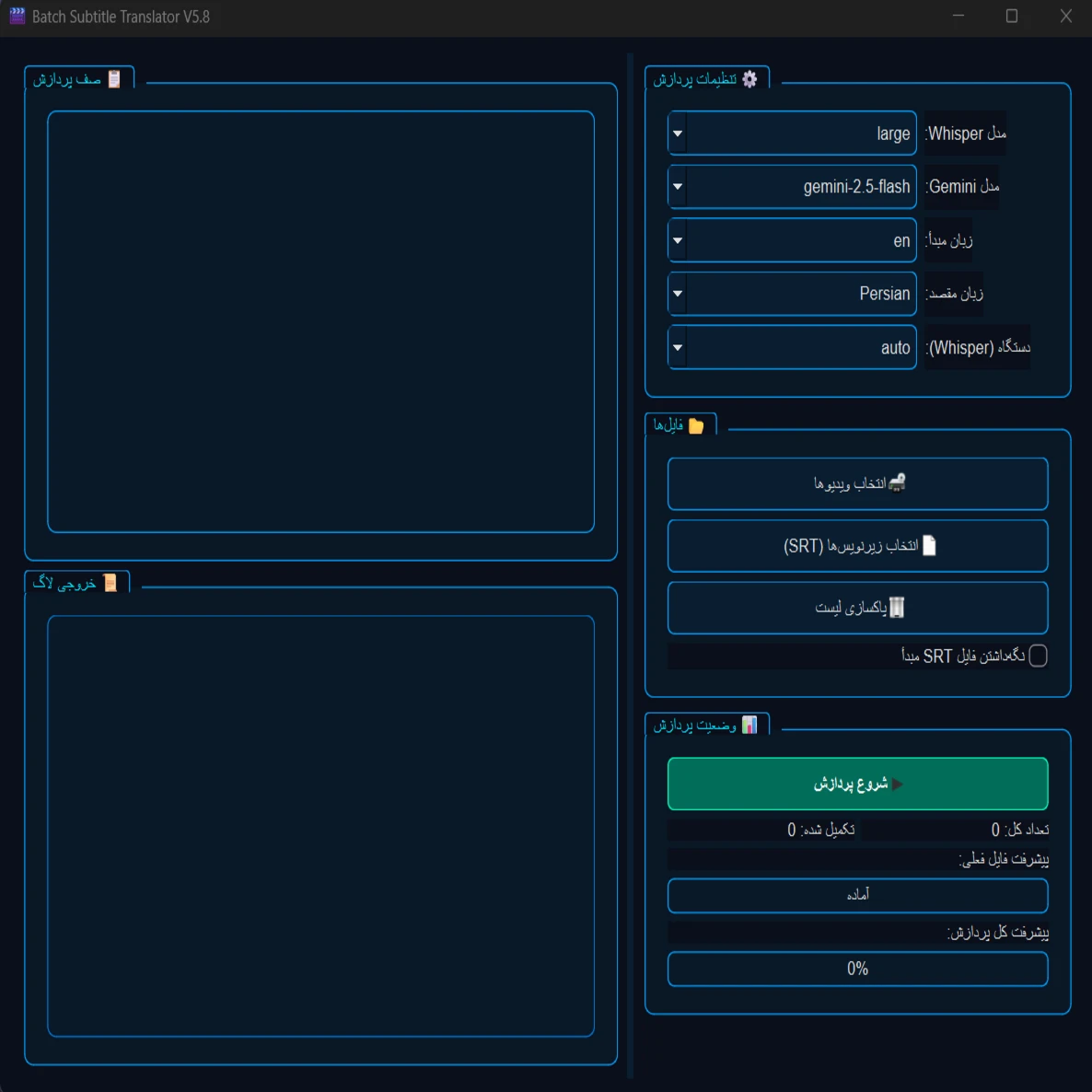Image resolution: width=1092 pixels, height=1092 pixels.
Task: Click the trash can icon on clear list button
Action: (897, 607)
